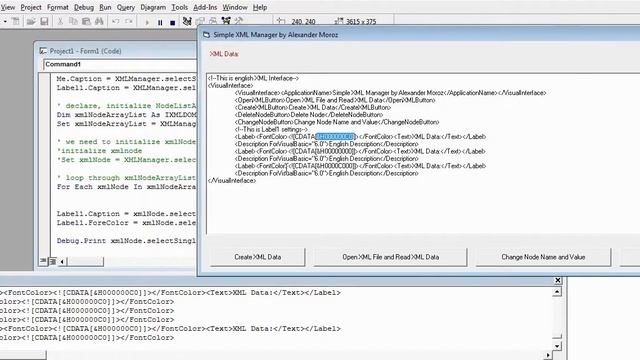
Task: Stop the program with the End icon
Action: pos(173,22)
